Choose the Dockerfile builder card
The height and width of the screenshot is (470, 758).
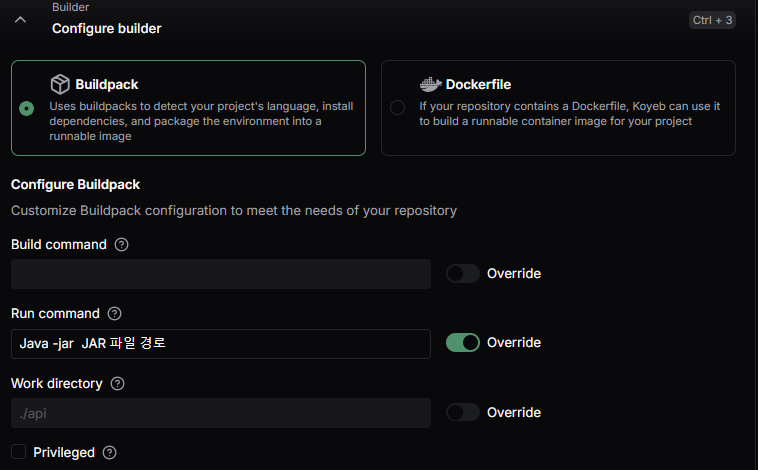click(x=558, y=108)
